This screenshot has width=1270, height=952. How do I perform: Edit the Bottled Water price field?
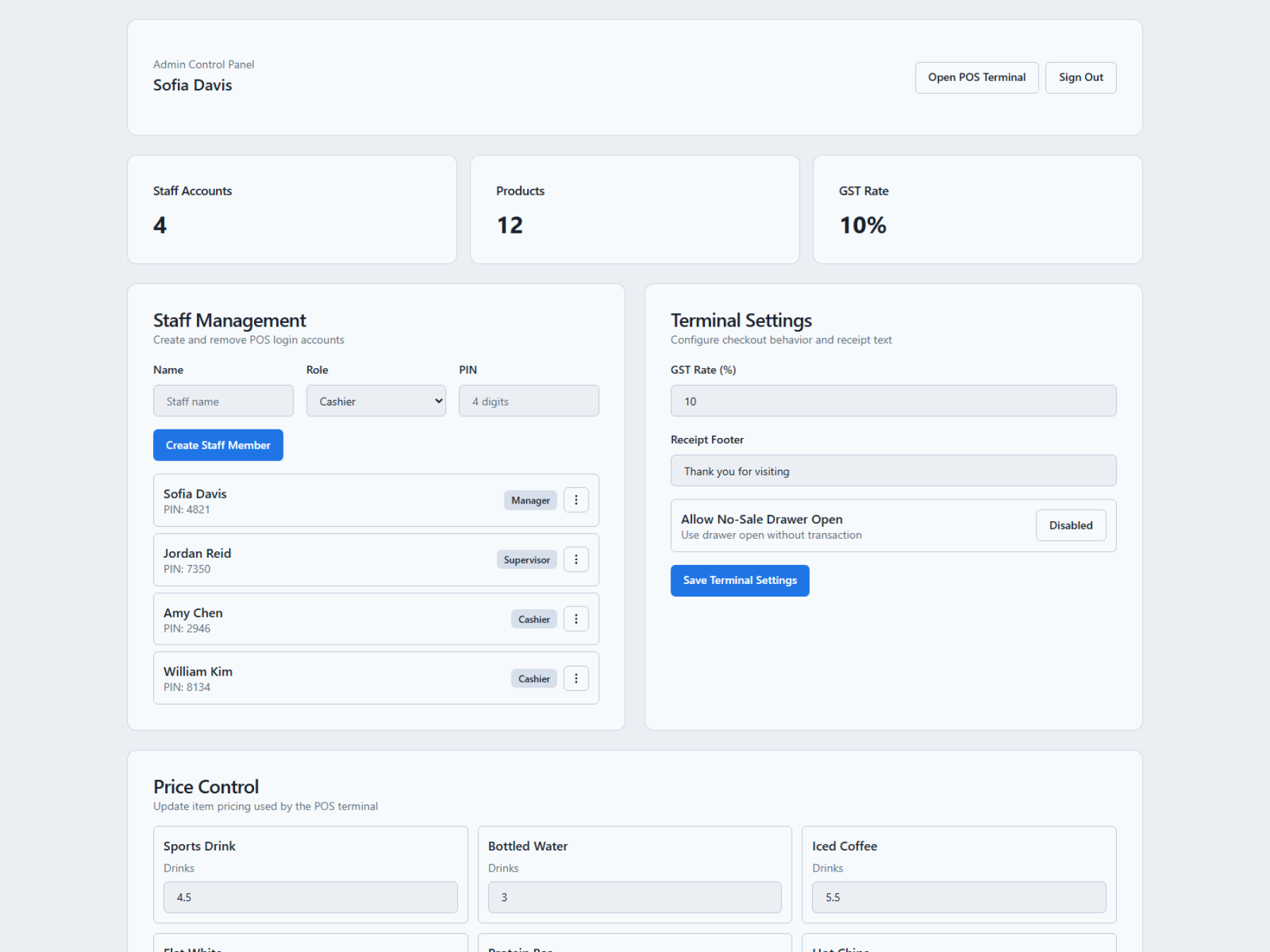tap(634, 897)
